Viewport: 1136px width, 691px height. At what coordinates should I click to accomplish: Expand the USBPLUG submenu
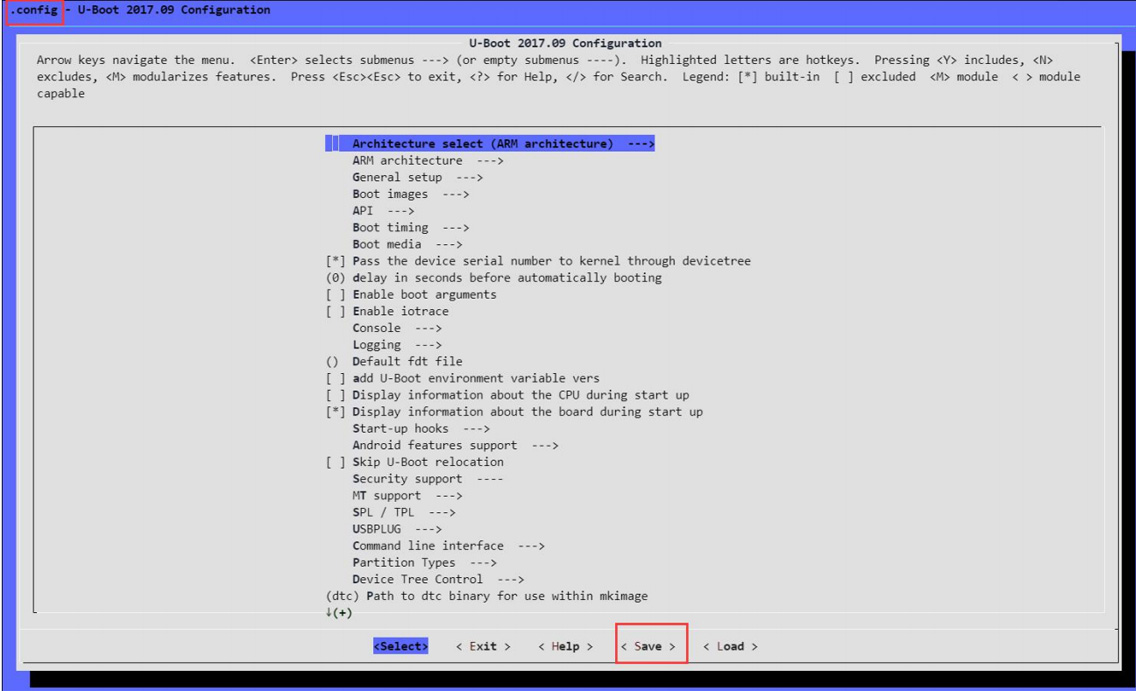click(397, 529)
